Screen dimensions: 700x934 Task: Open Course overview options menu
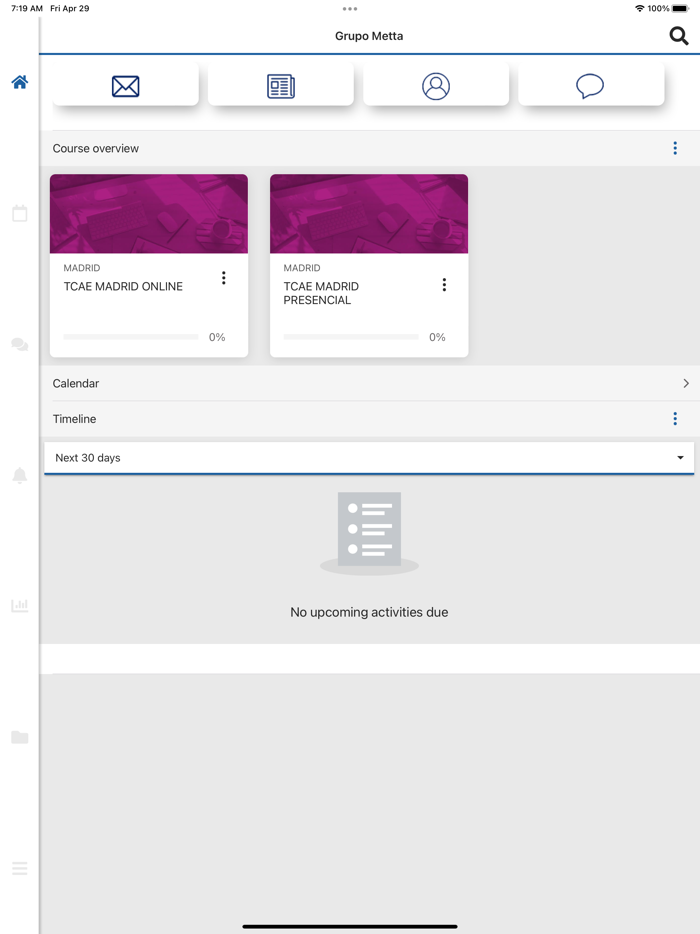675,148
